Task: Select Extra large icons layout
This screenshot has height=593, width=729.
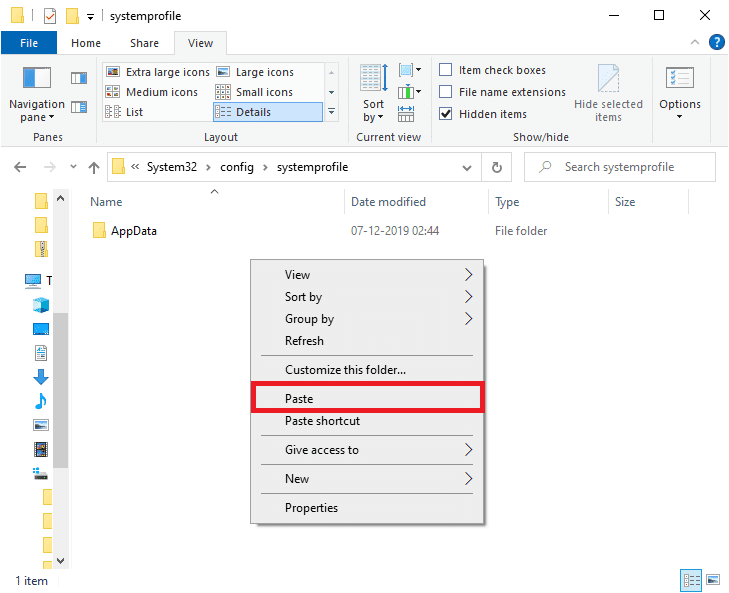Action: [162, 72]
